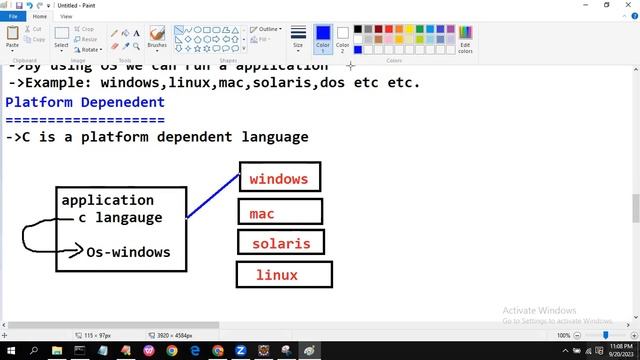Click the scroll right arrow

tap(628, 325)
